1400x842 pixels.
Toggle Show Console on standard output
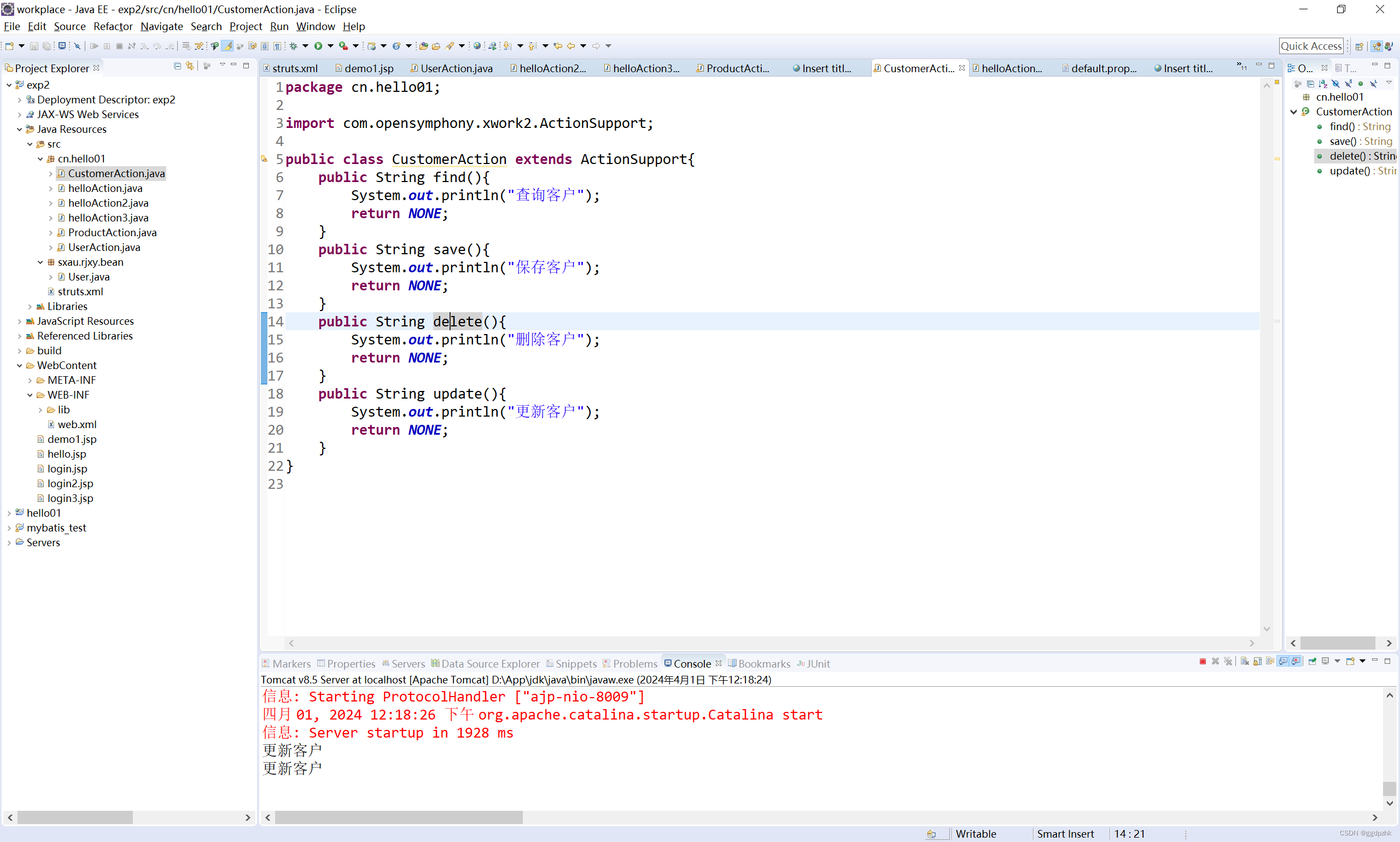pos(1282,662)
